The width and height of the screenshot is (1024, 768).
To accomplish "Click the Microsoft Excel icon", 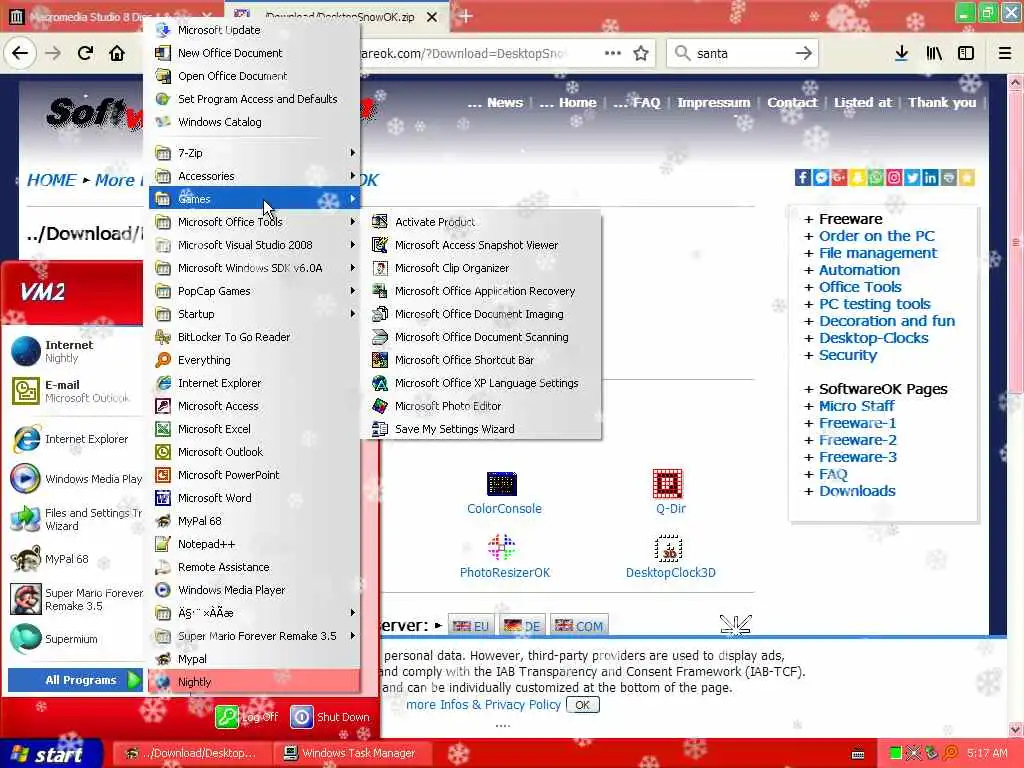I will [x=163, y=429].
